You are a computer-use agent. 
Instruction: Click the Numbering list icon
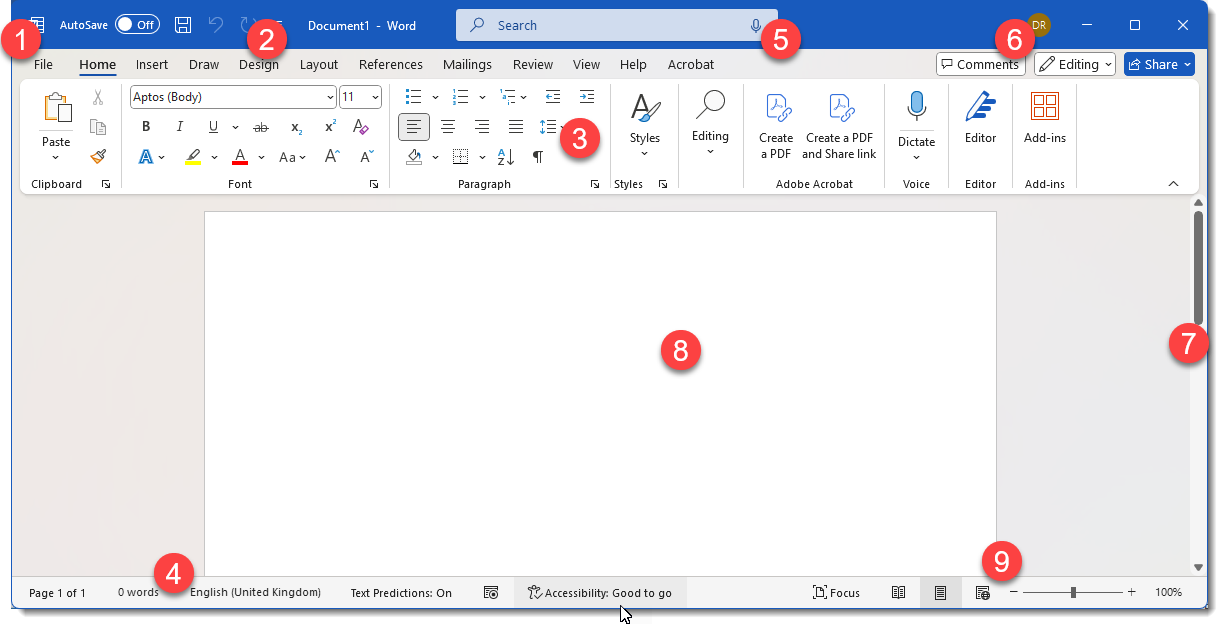point(461,97)
